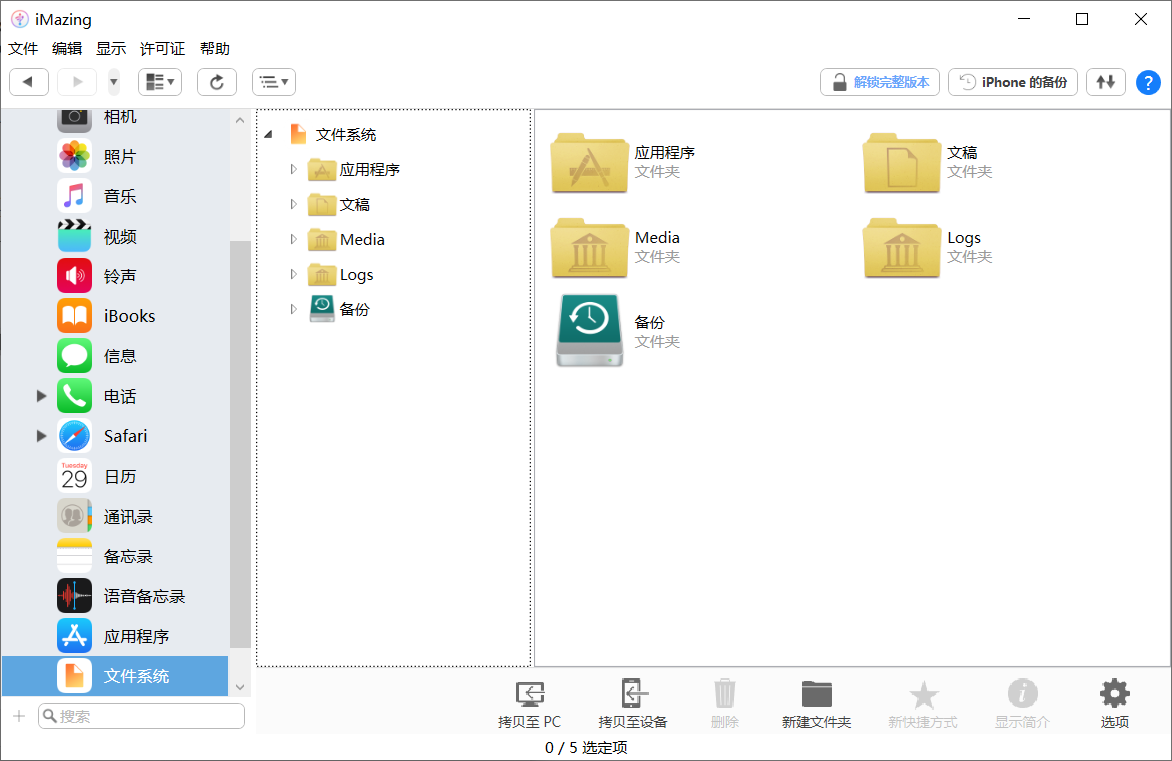Viewport: 1172px width, 761px height.
Task: Open Photos (照片) in sidebar
Action: 116,156
